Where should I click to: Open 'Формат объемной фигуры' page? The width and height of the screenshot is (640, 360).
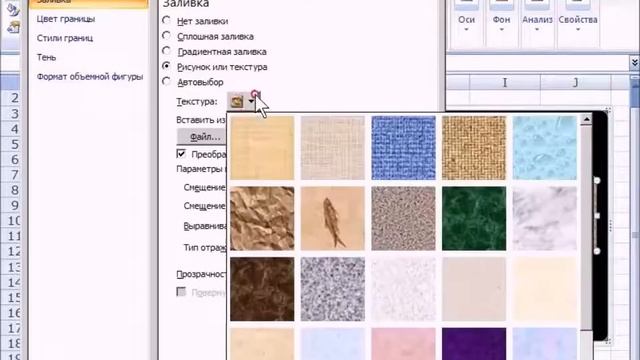click(x=90, y=77)
